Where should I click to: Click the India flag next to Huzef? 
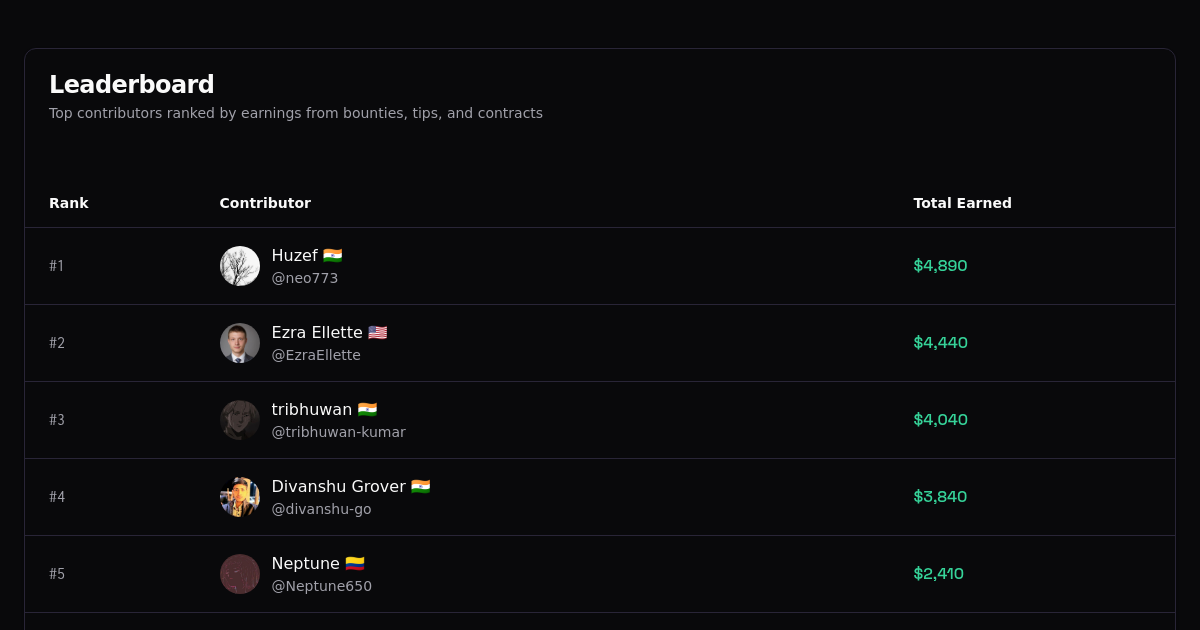(333, 255)
